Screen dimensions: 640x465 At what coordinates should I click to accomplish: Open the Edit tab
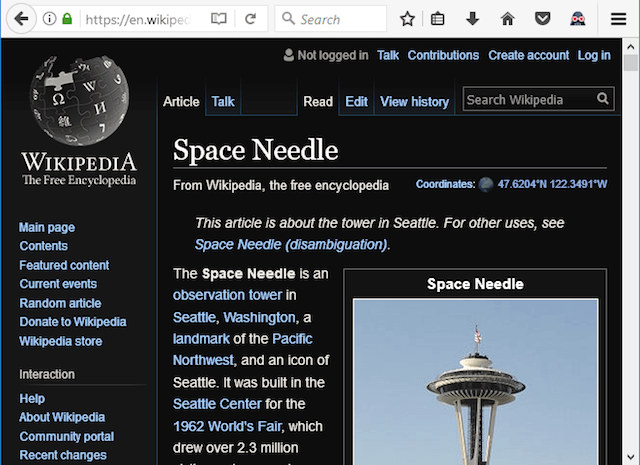356,102
